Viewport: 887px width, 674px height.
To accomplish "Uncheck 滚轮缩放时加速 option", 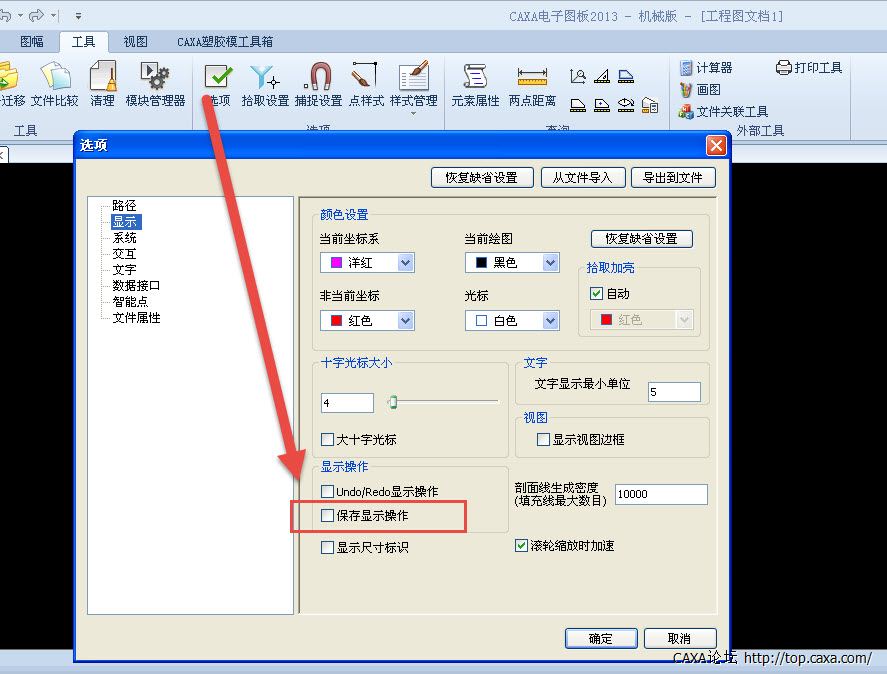I will 521,546.
